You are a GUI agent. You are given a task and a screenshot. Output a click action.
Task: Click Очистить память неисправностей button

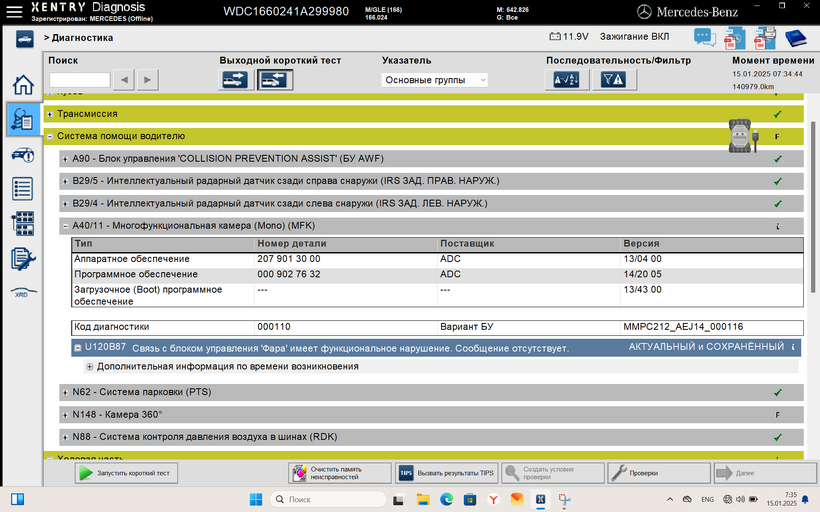pyautogui.click(x=339, y=473)
